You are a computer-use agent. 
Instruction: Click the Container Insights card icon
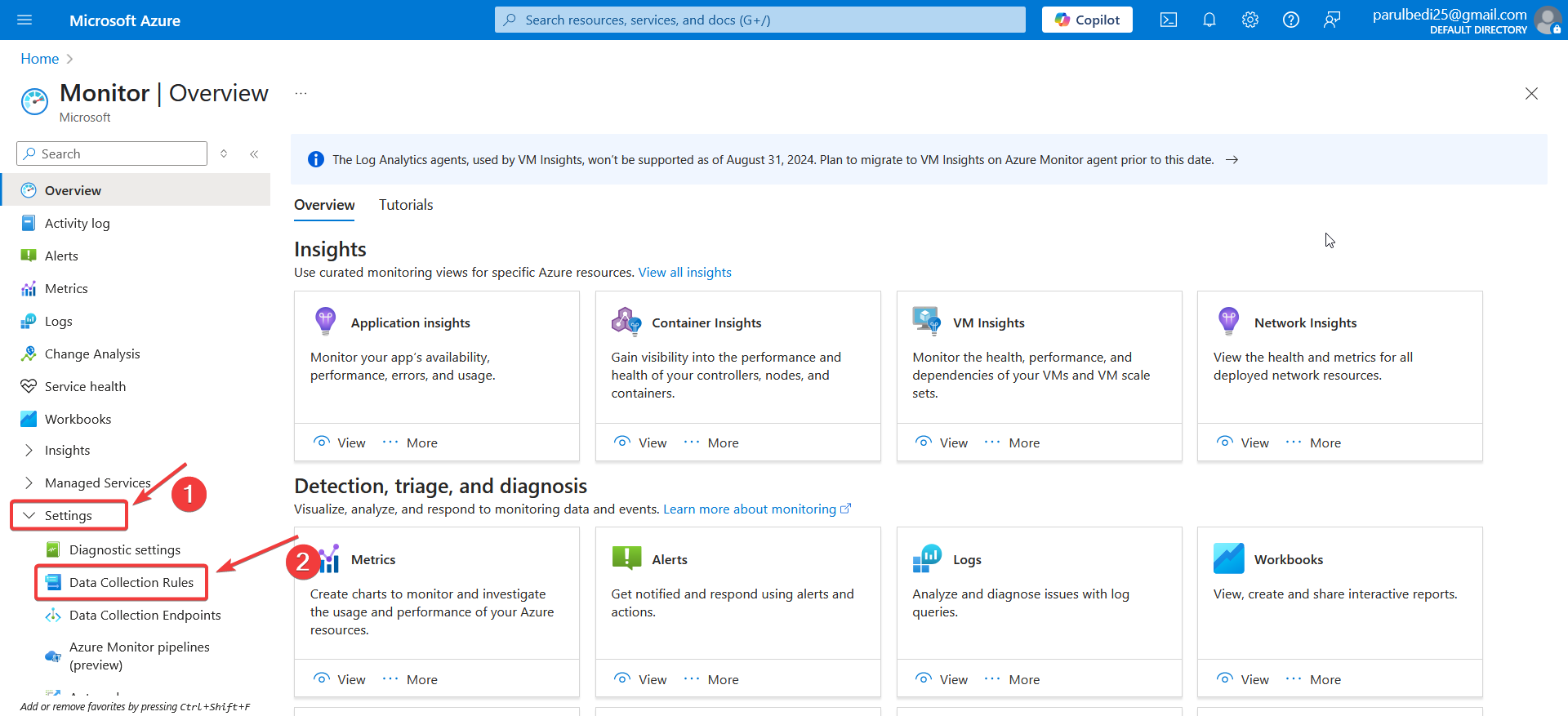(x=626, y=321)
